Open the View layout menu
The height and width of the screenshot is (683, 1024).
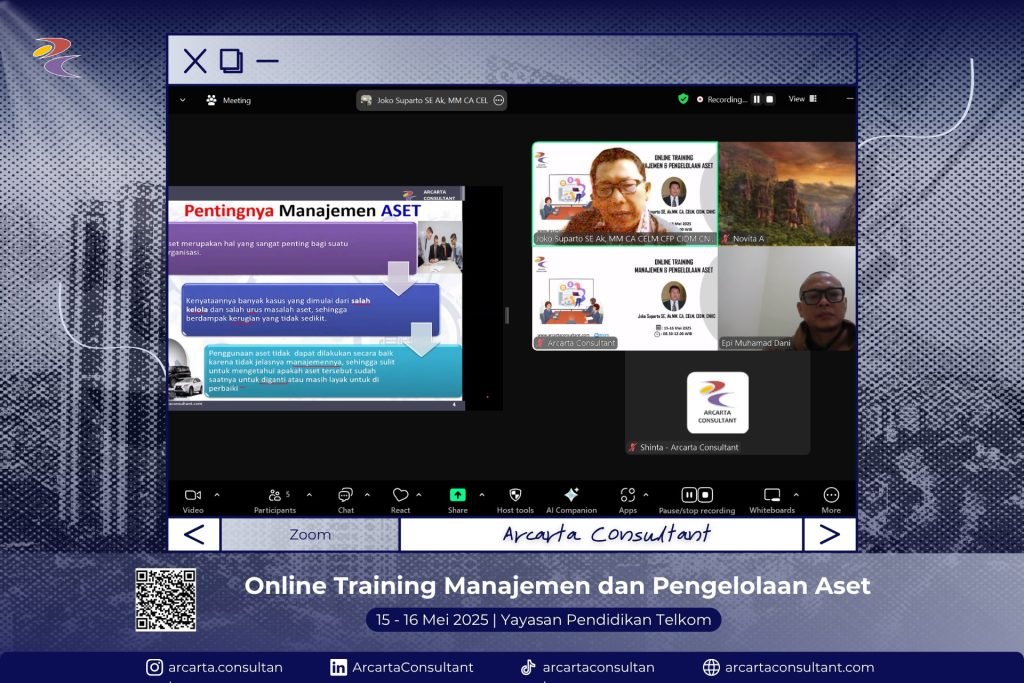click(802, 99)
